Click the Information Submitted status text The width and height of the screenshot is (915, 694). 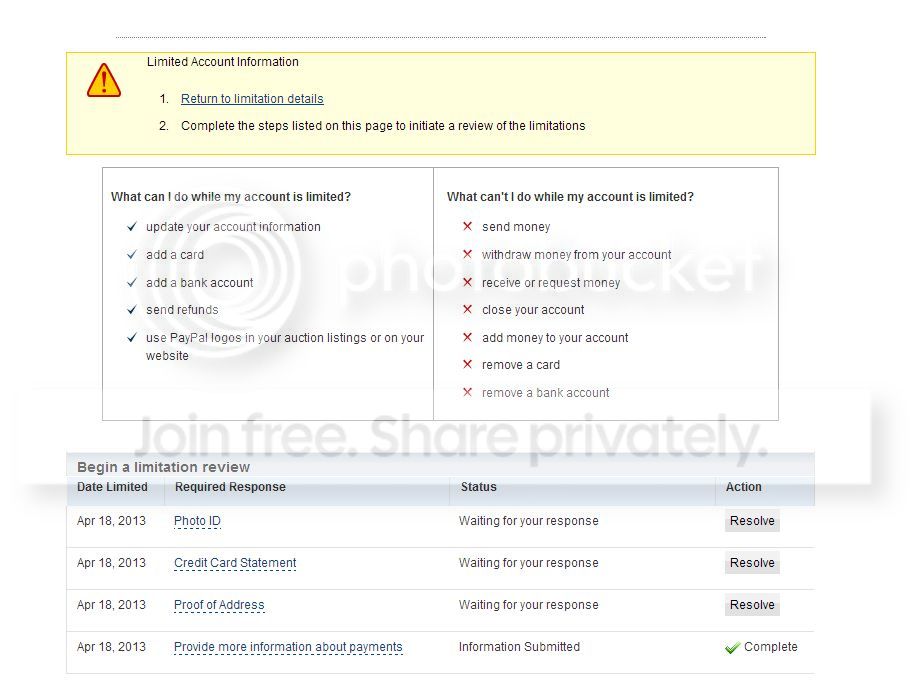[x=519, y=647]
